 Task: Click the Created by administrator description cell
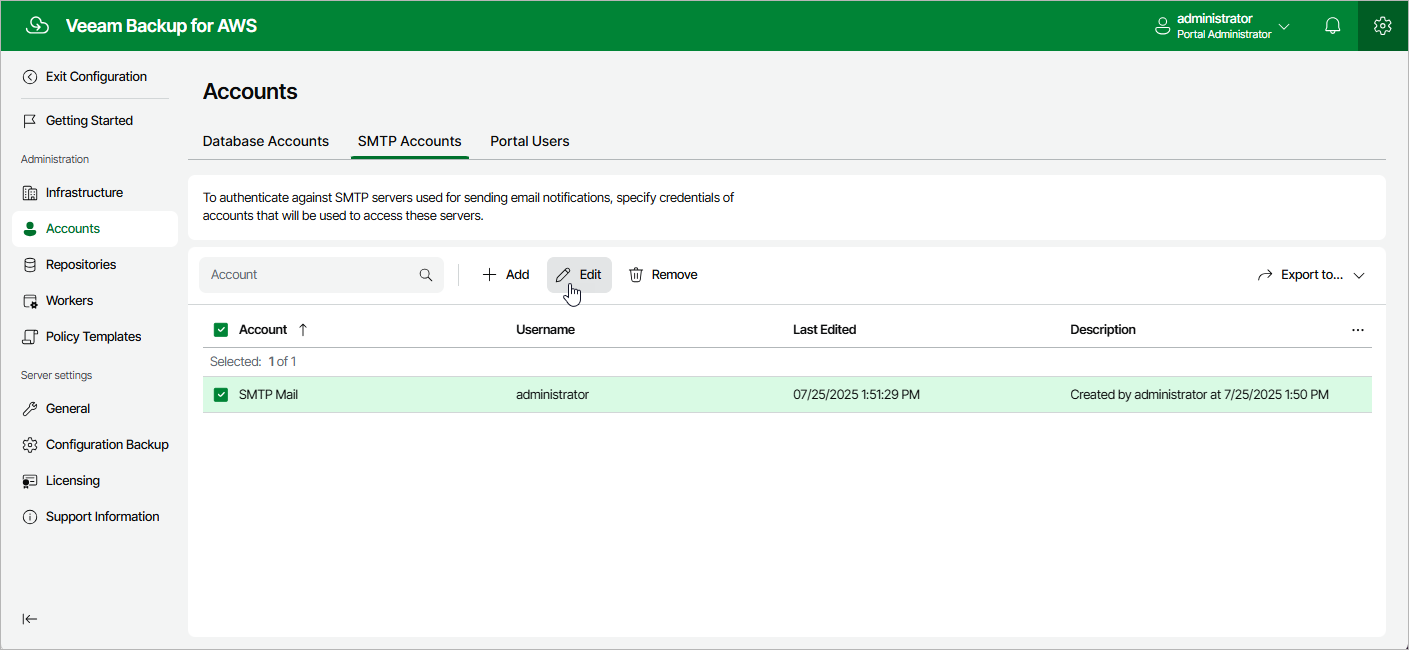pos(1199,395)
